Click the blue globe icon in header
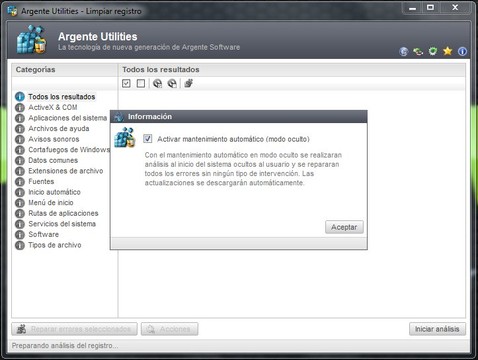 click(404, 51)
